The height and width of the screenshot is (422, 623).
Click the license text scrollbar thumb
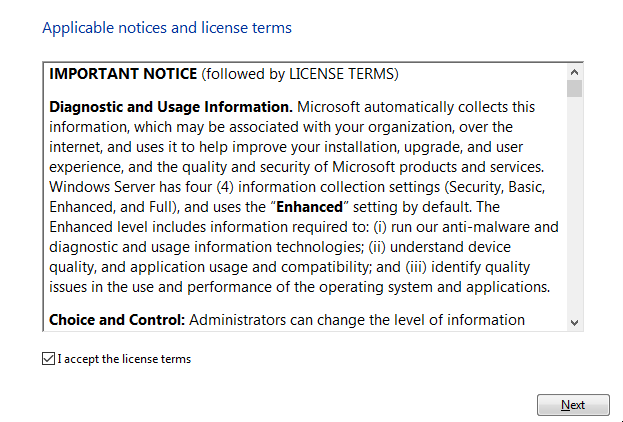coord(574,89)
